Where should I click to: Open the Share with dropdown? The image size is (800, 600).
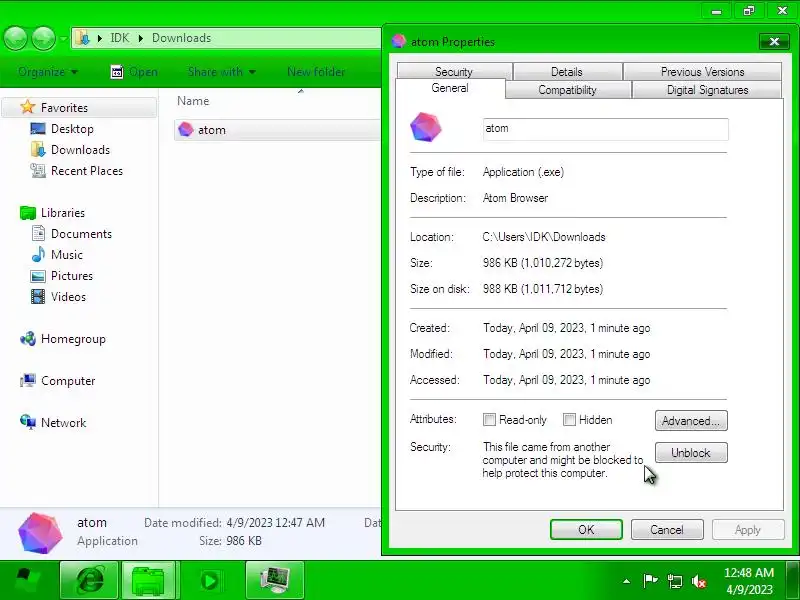(221, 72)
